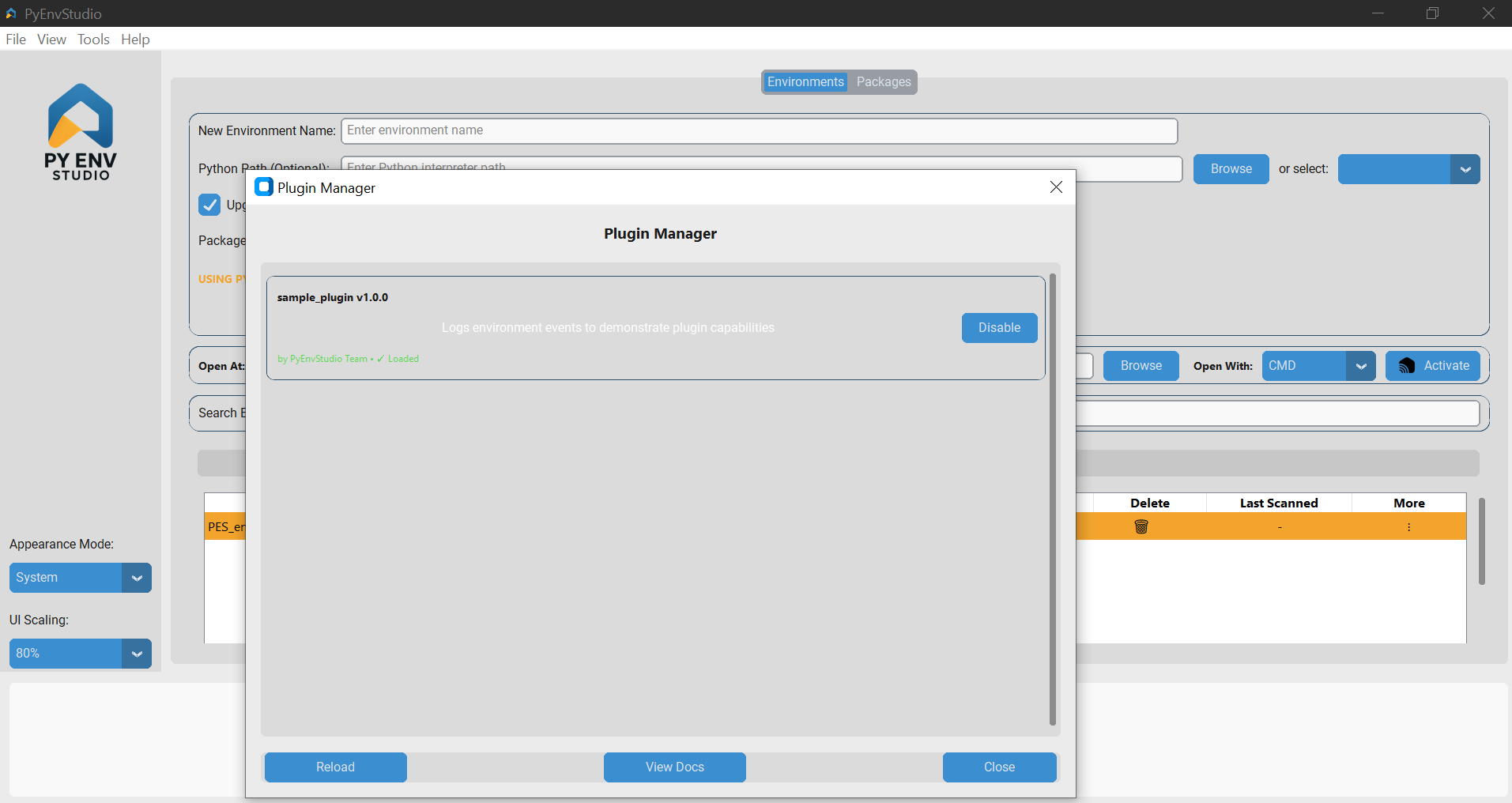Expand the UI Scaling 80% dropdown
This screenshot has height=803, width=1512.
coord(137,654)
